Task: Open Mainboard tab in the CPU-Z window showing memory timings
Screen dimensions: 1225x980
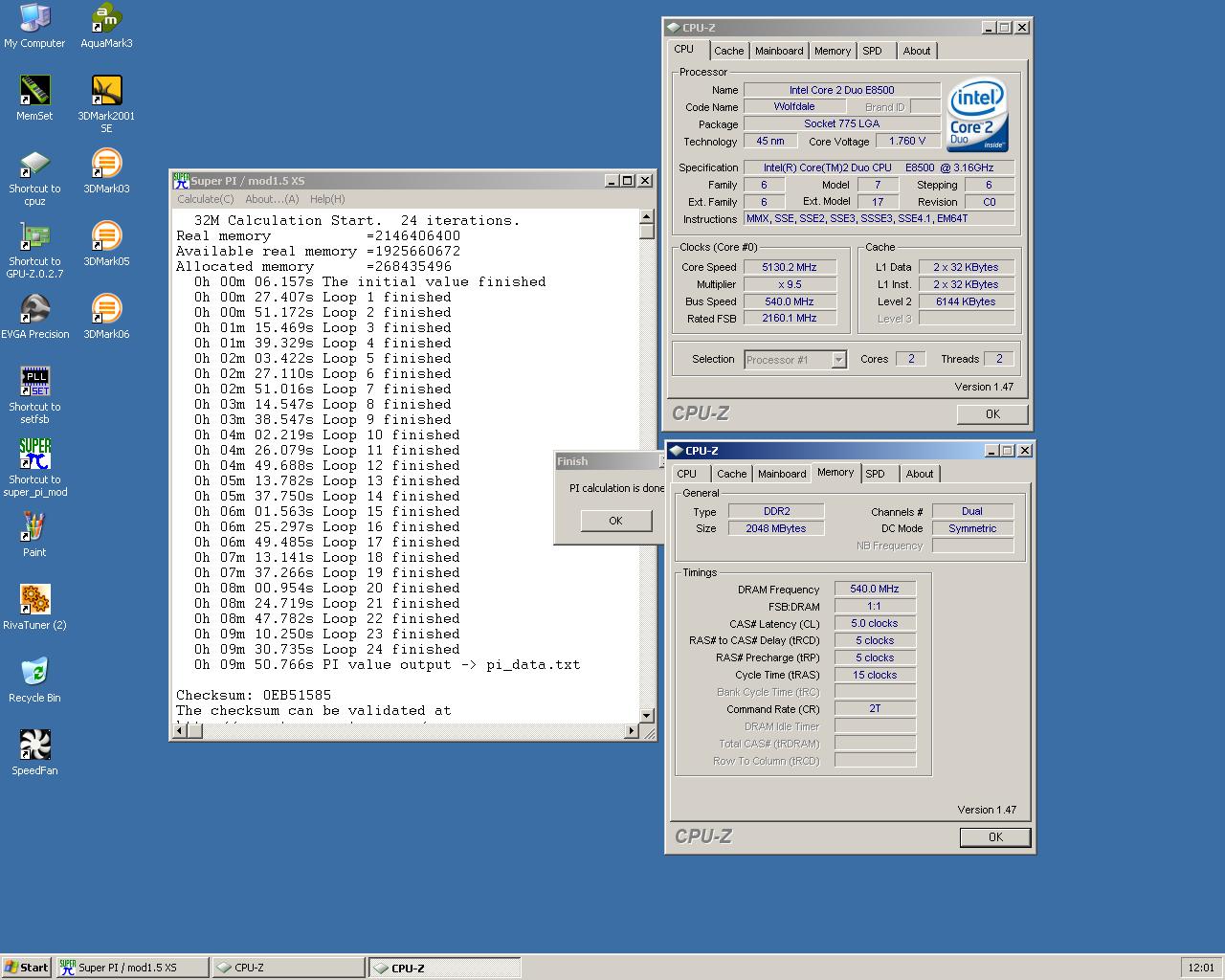Action: pos(782,474)
